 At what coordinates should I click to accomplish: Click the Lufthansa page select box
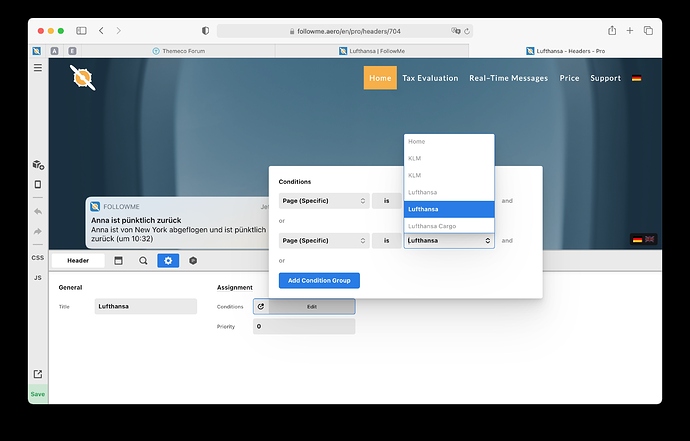point(449,241)
